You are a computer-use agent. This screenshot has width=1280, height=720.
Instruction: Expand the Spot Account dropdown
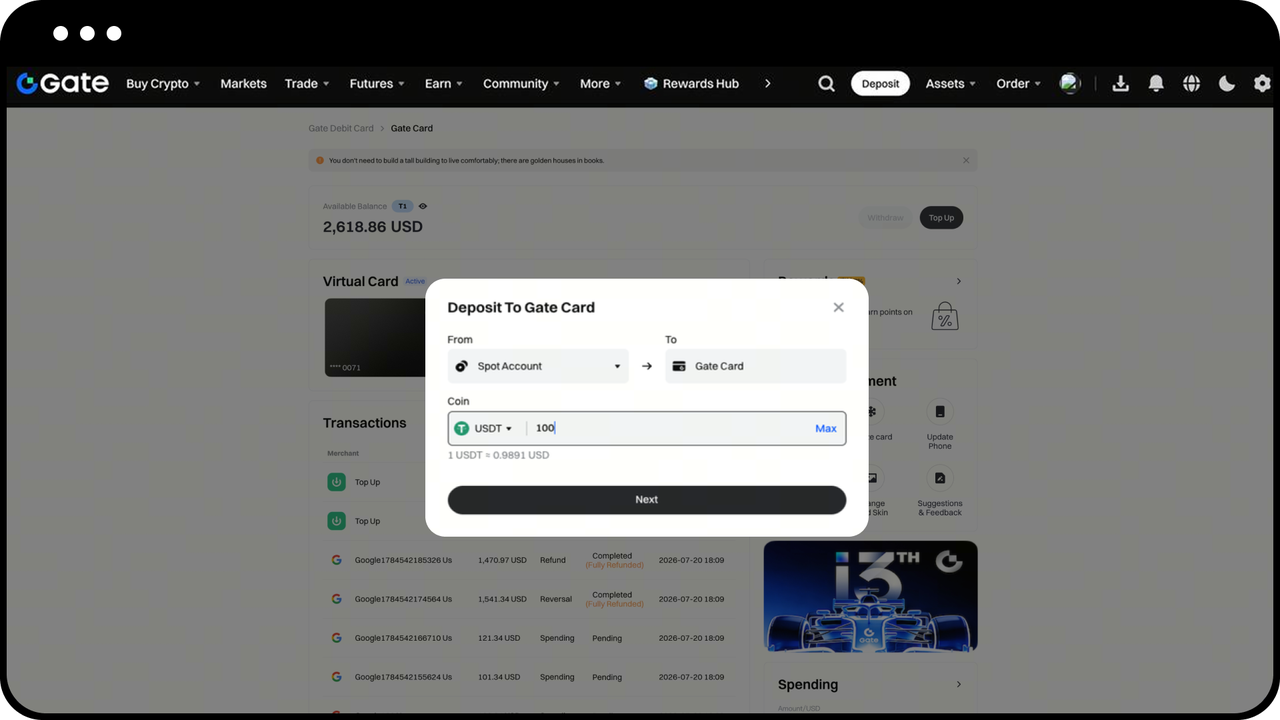pyautogui.click(x=538, y=366)
